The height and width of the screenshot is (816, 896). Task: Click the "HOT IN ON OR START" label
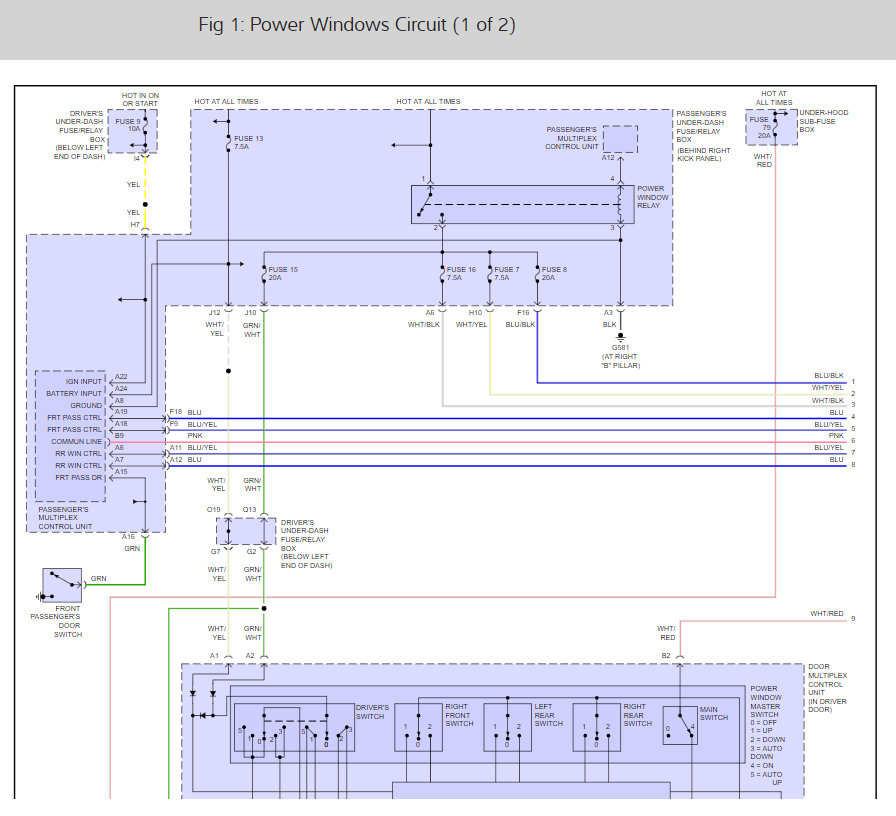click(x=140, y=99)
